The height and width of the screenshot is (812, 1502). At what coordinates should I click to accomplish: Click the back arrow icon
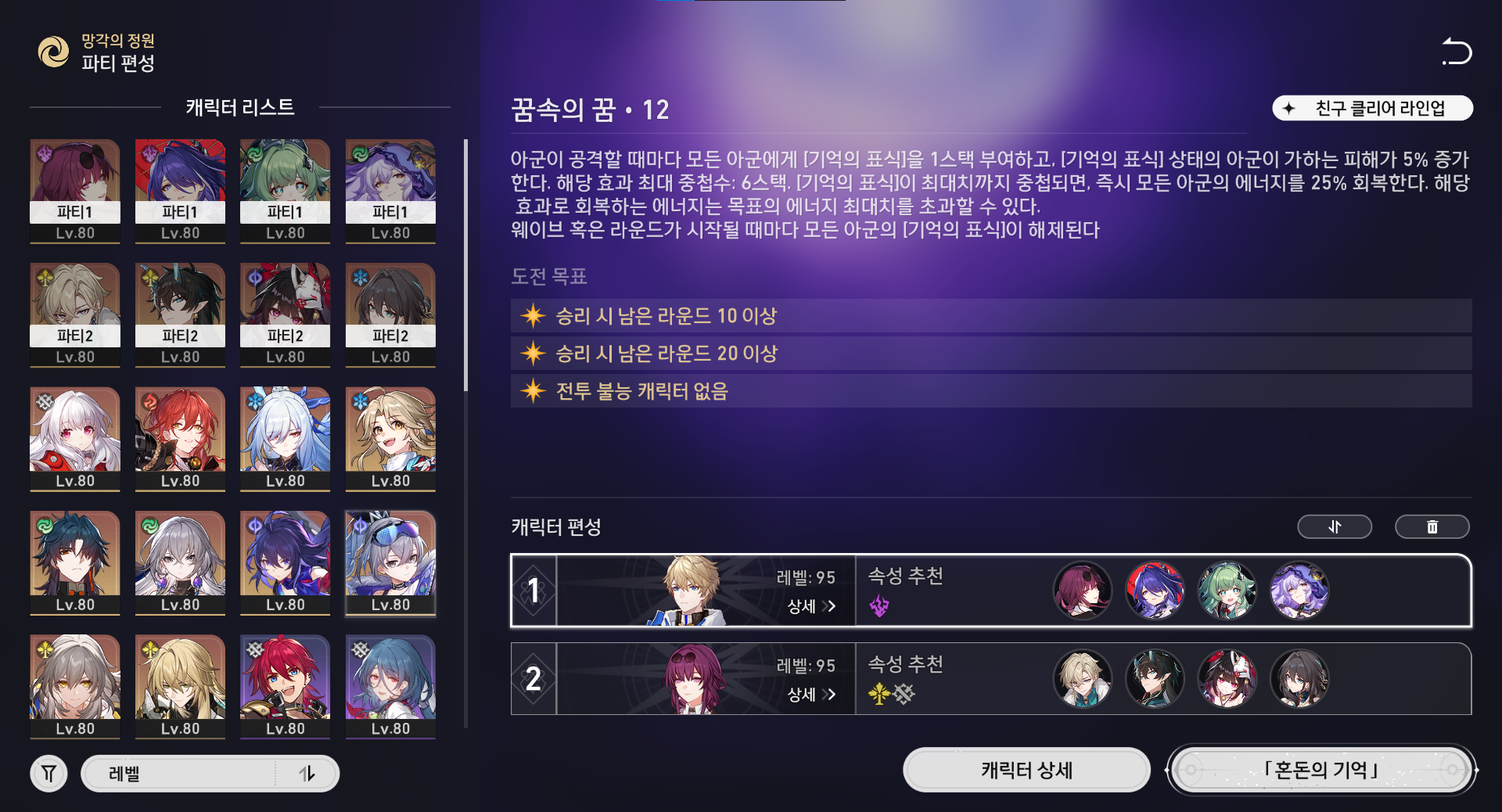[1457, 52]
